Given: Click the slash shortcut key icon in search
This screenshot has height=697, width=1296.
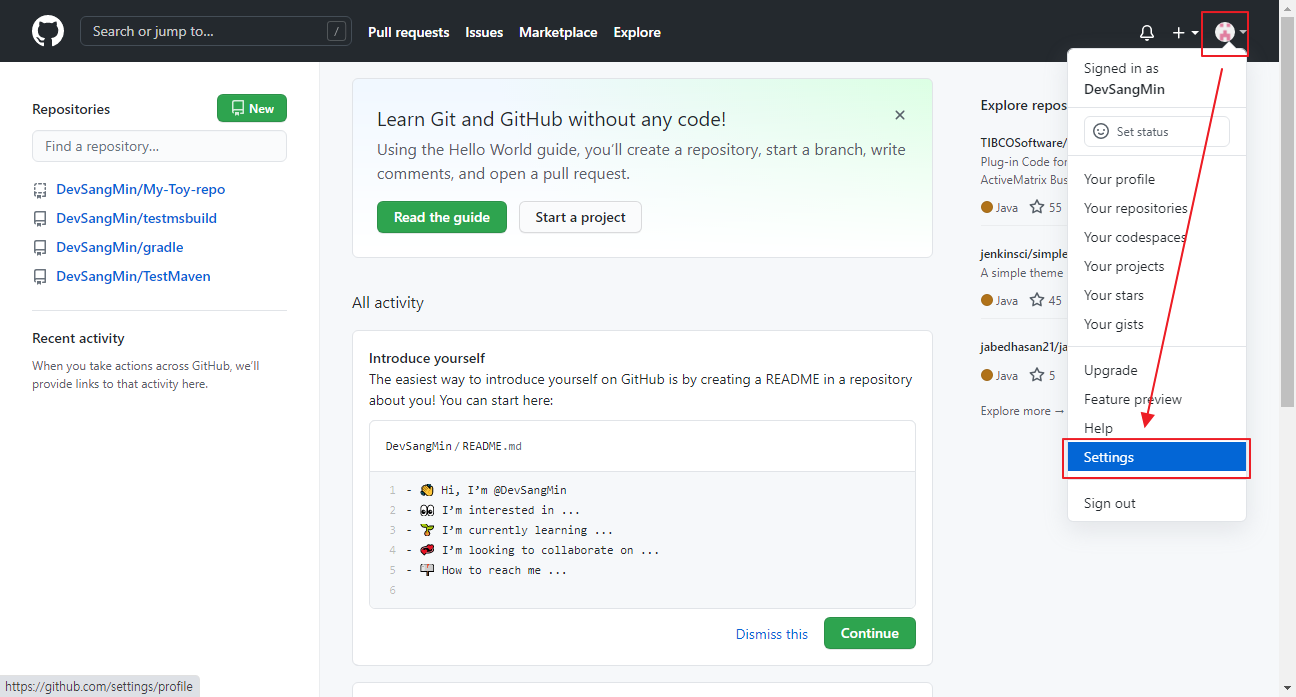Looking at the screenshot, I should pos(336,31).
